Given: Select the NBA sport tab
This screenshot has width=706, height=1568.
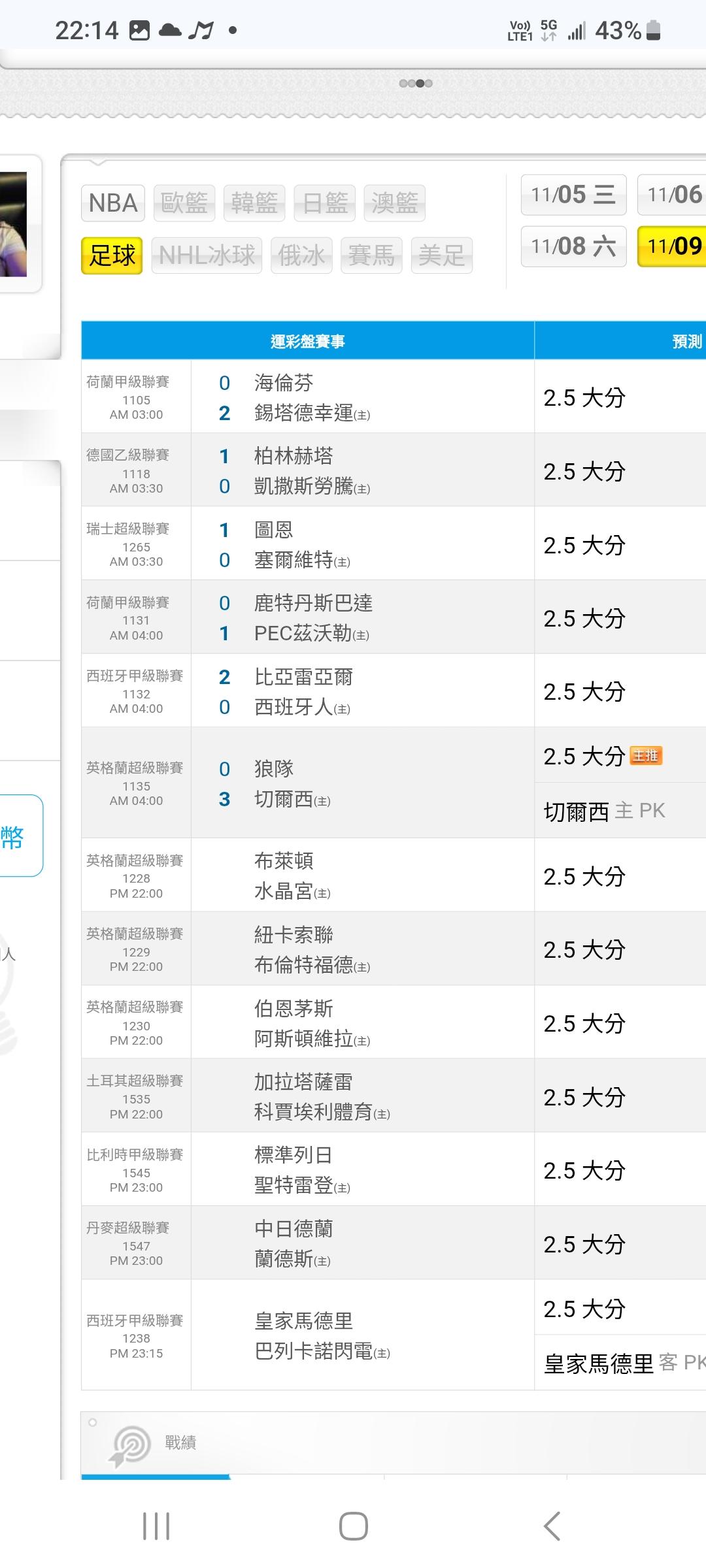Looking at the screenshot, I should click(x=113, y=203).
